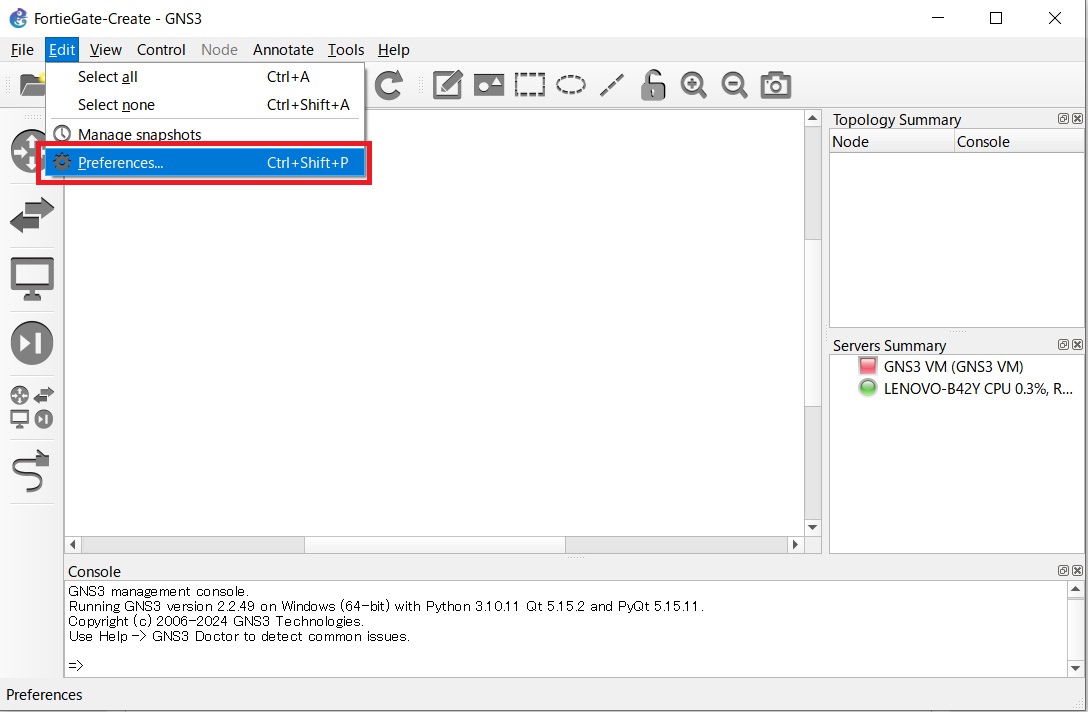The image size is (1088, 712).
Task: Click the Console column header in Topology Summary
Action: [x=1019, y=142]
